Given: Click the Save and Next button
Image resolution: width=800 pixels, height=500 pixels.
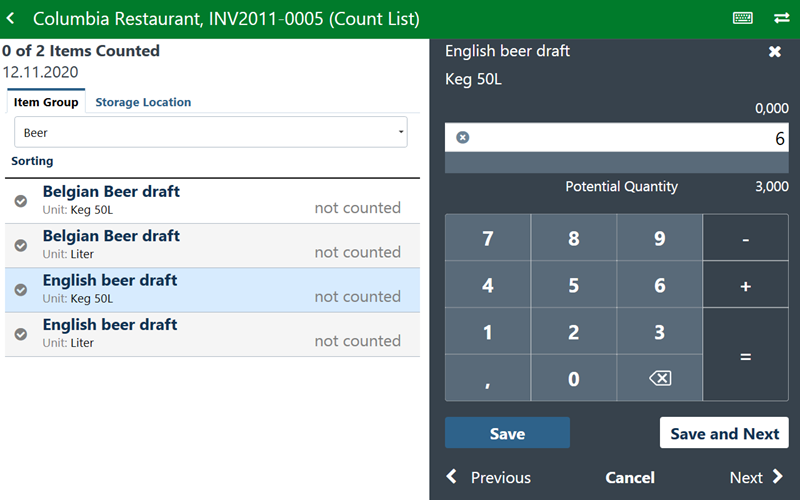Looking at the screenshot, I should coord(724,433).
